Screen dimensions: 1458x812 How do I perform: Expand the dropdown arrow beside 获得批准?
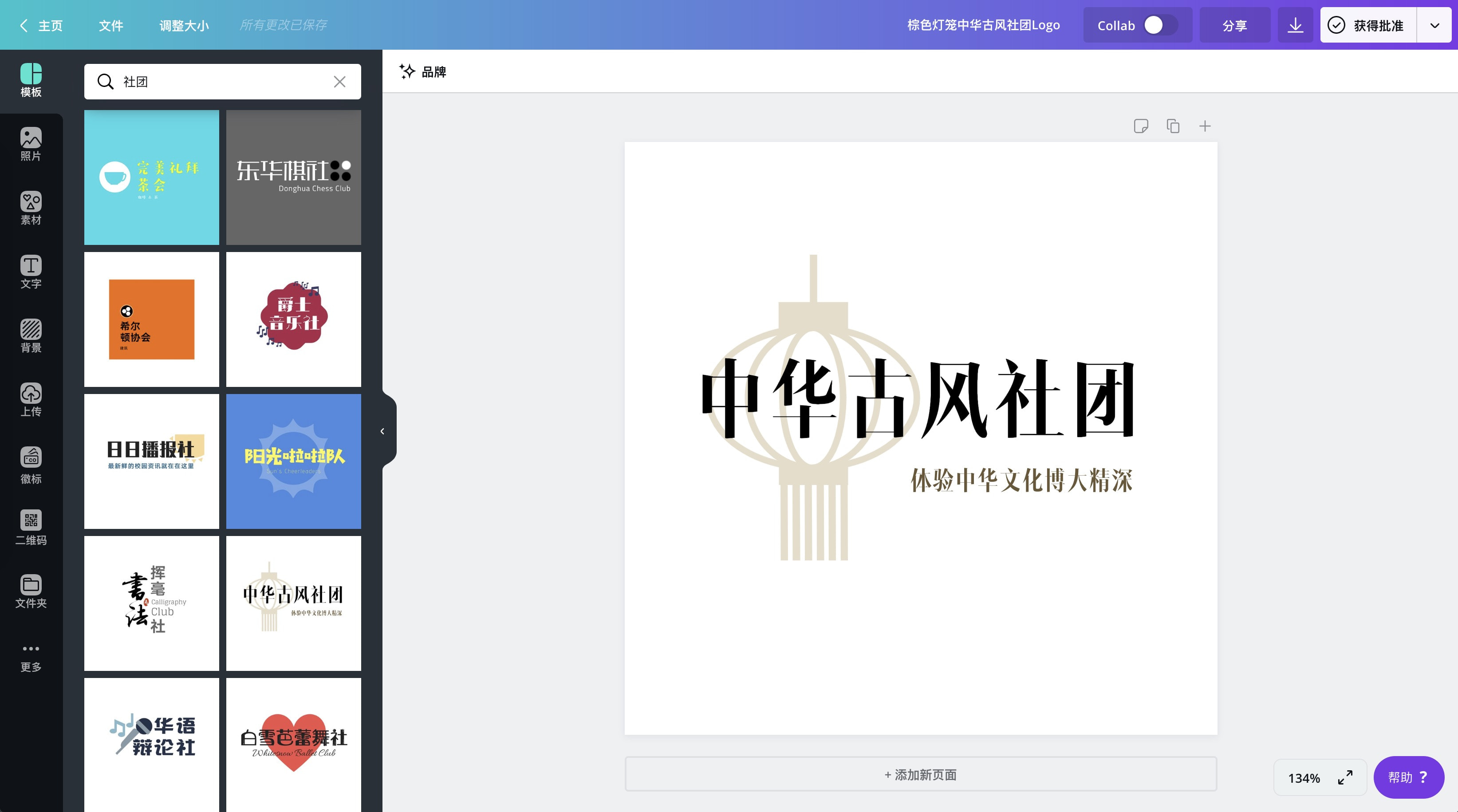coord(1434,25)
